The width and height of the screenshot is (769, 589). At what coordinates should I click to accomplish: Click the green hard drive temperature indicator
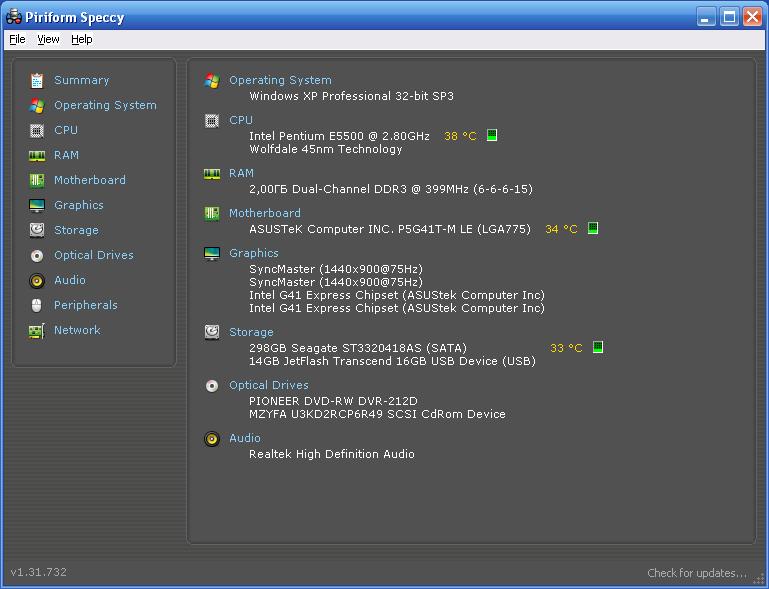click(x=598, y=348)
